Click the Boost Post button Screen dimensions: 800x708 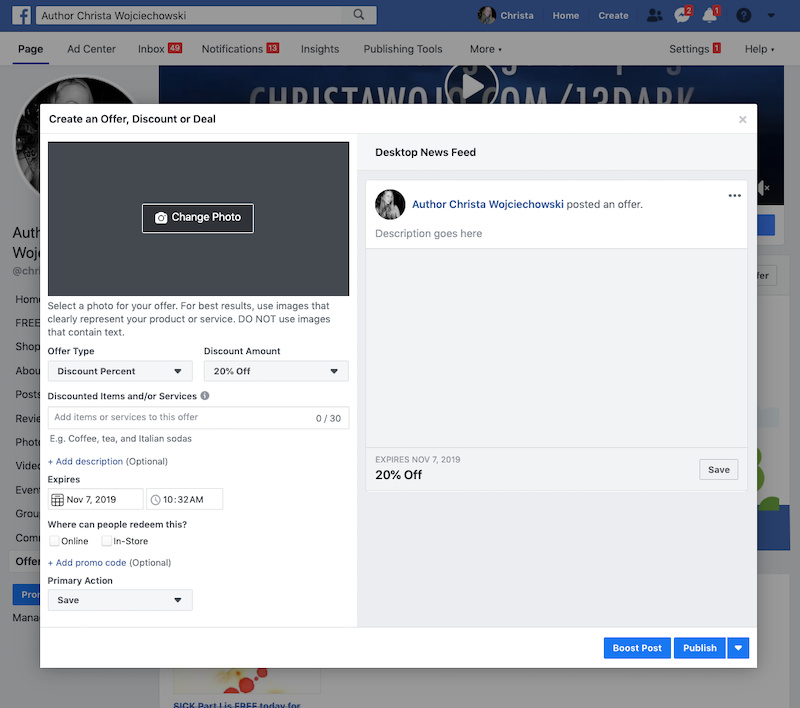click(x=637, y=648)
